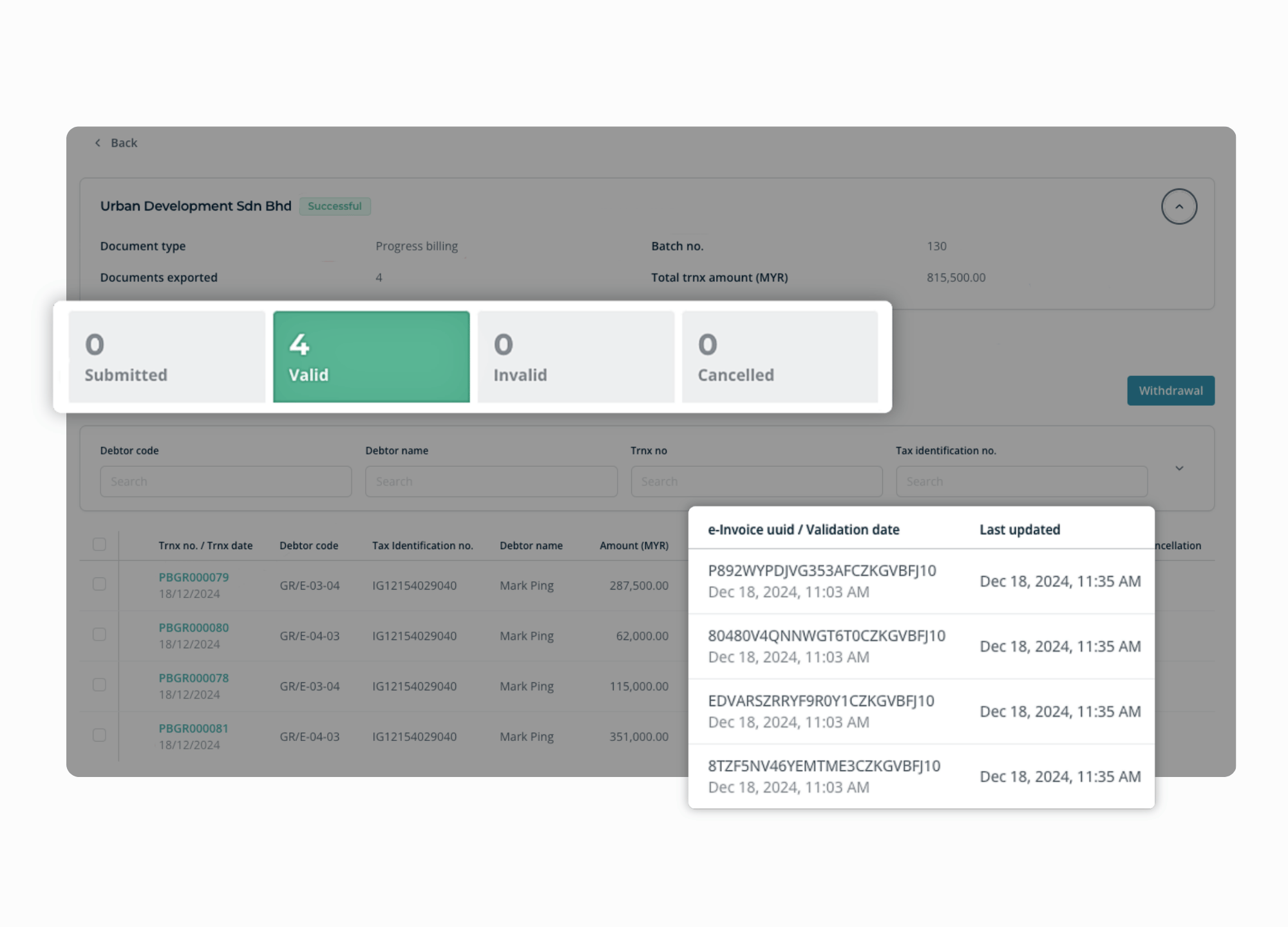Viewport: 1288px width, 927px height.
Task: Go back using the Back arrow
Action: tap(116, 143)
